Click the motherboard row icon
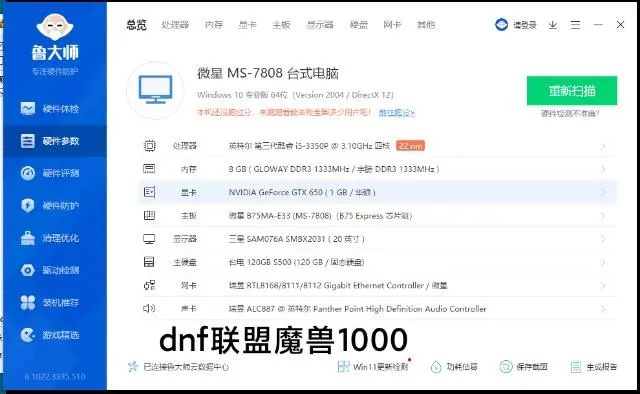The width and height of the screenshot is (640, 394). [149, 215]
